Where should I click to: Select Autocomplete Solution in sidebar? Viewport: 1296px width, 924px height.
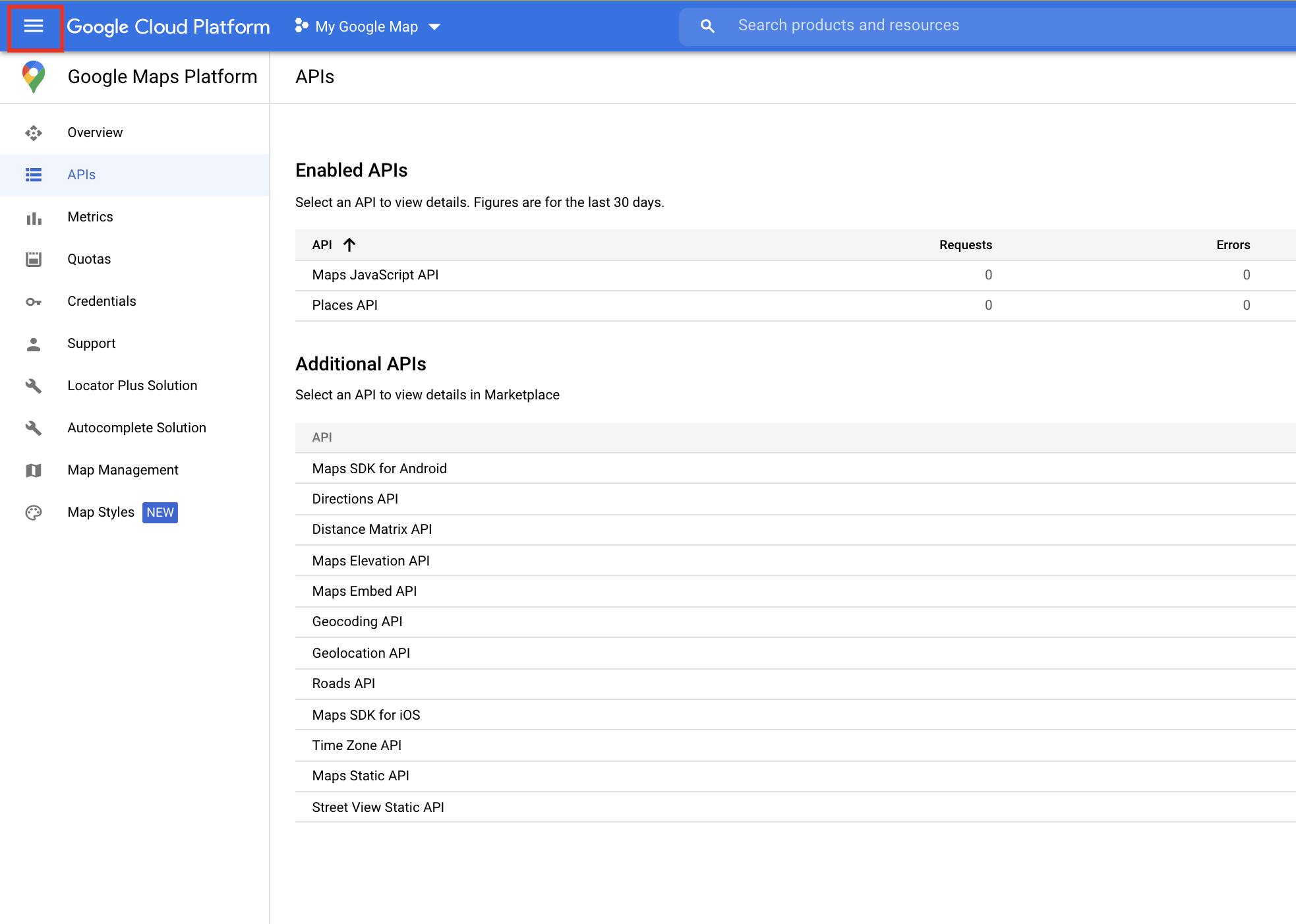click(136, 428)
